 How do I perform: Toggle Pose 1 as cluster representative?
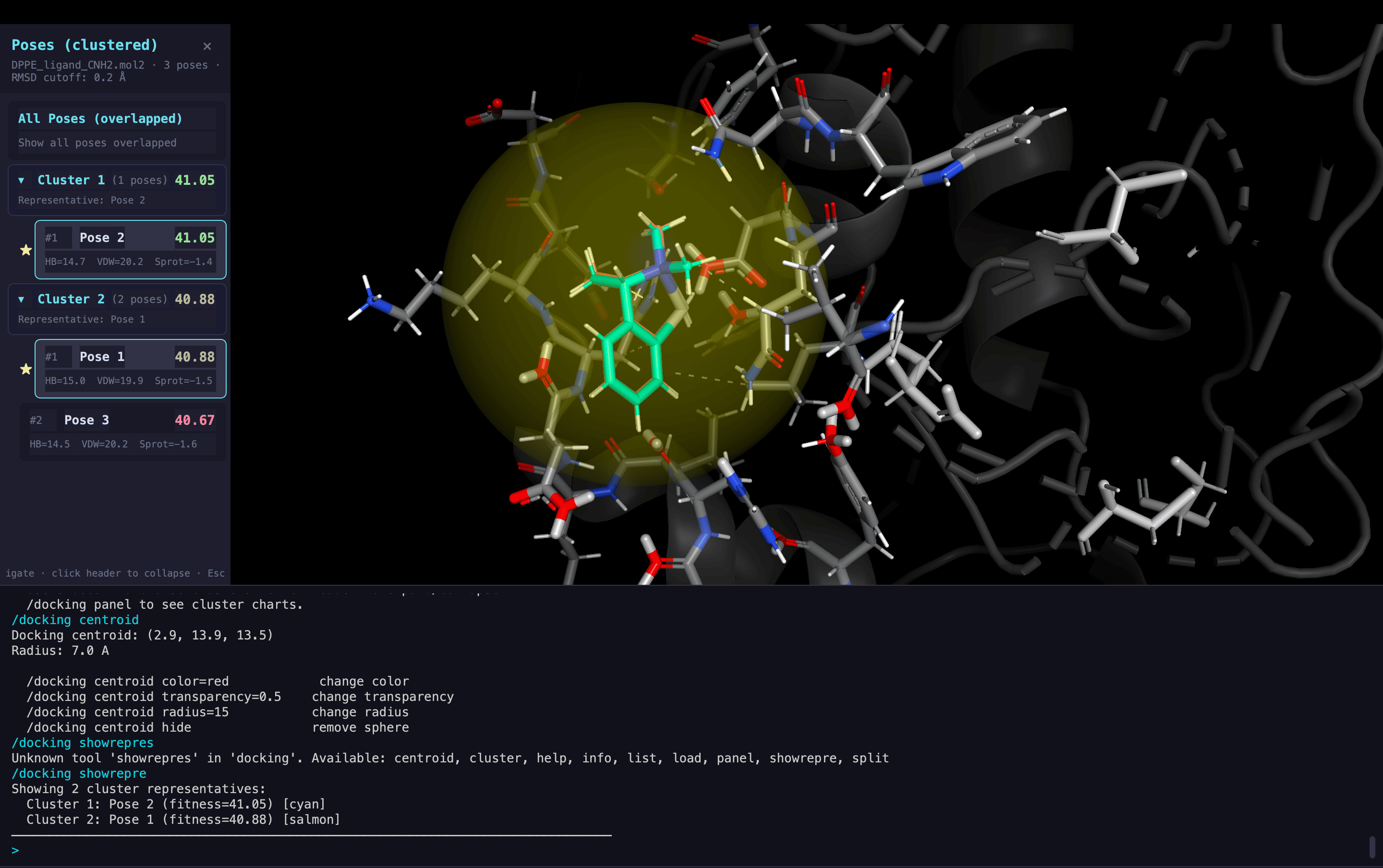click(x=25, y=369)
